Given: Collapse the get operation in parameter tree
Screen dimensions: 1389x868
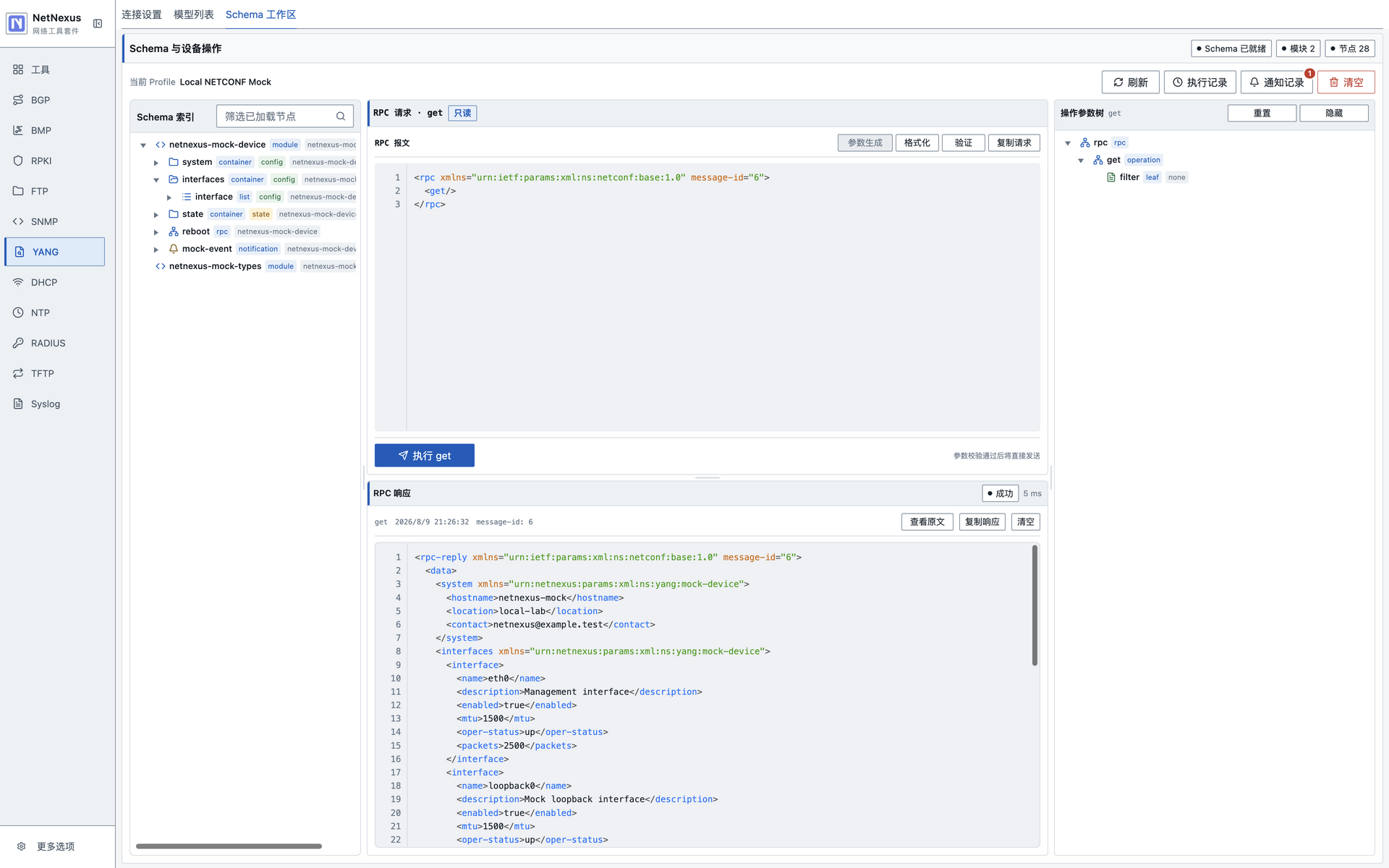Looking at the screenshot, I should pos(1081,161).
